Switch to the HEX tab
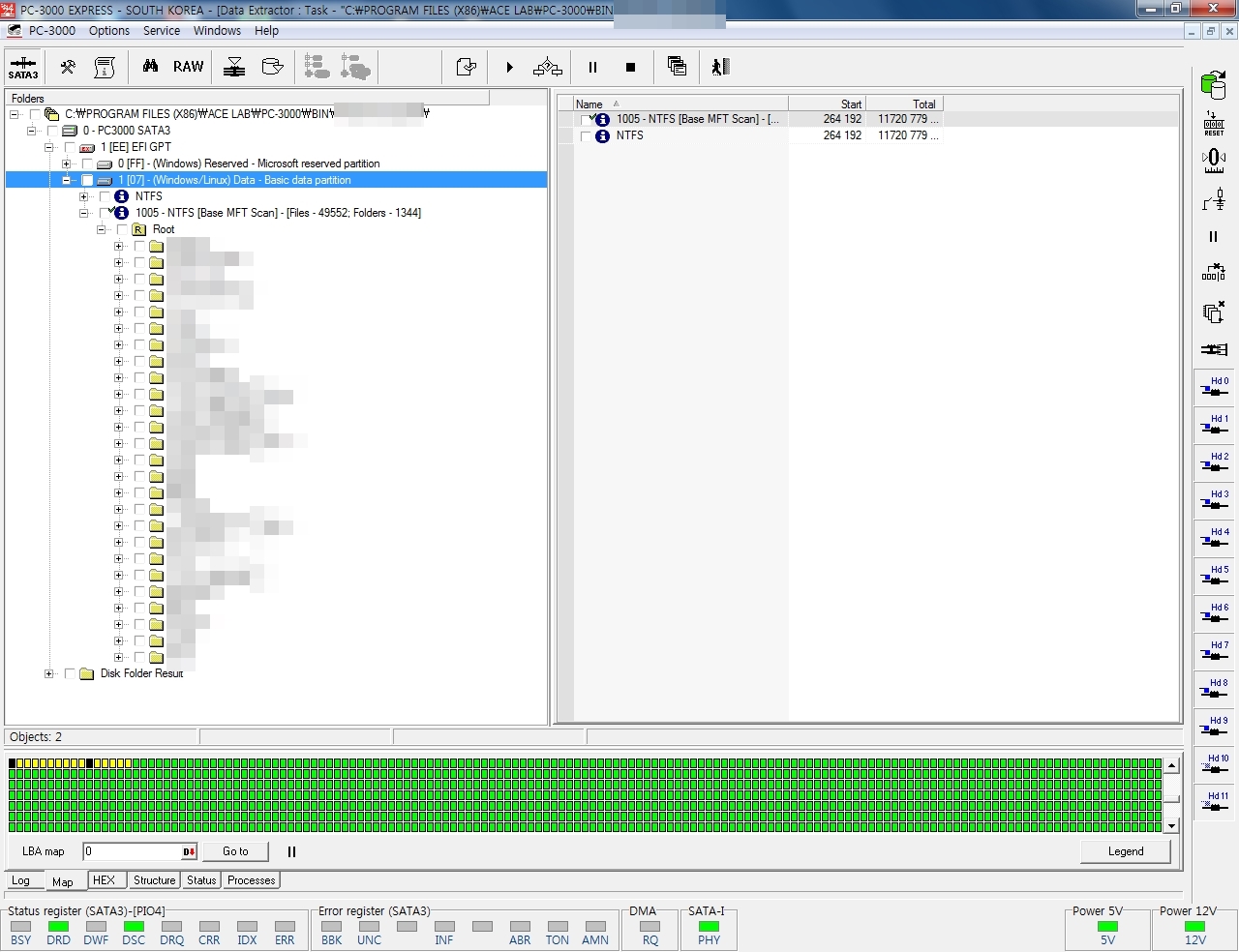 pos(105,880)
